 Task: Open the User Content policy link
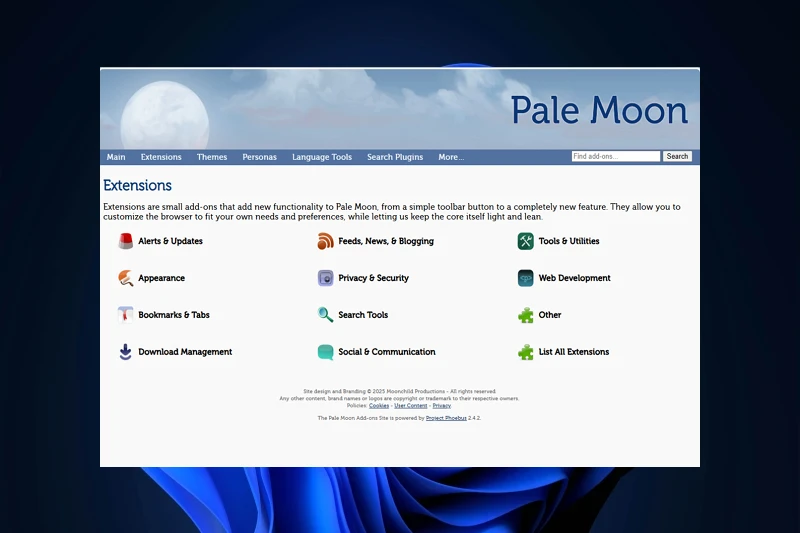411,405
